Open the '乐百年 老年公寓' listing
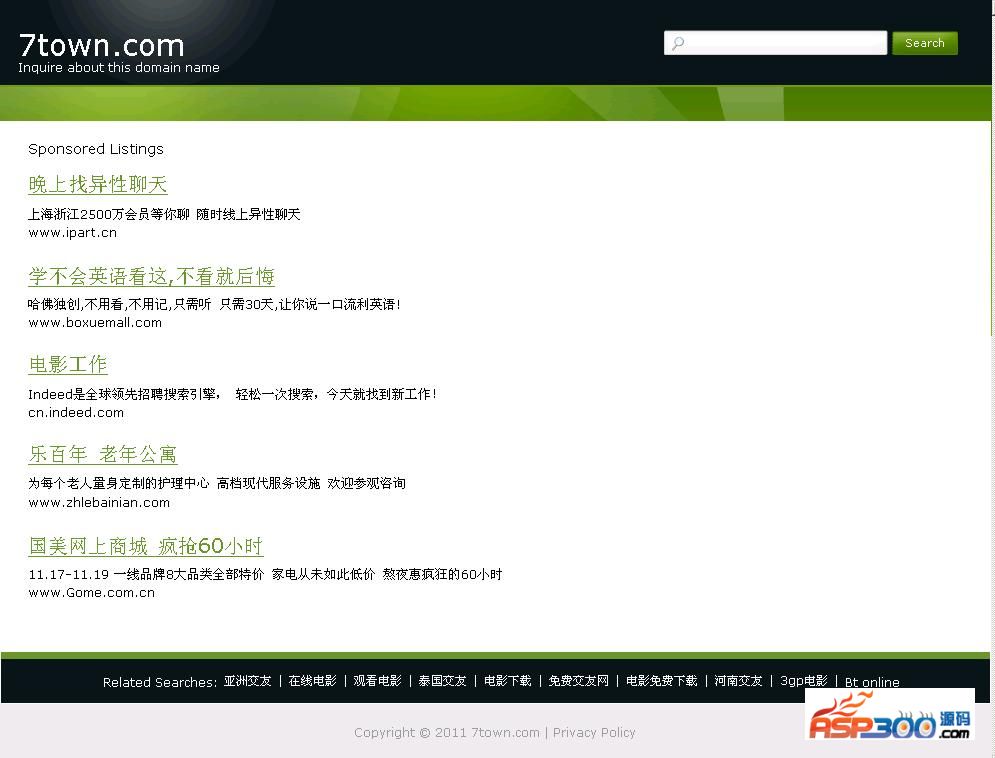995x758 pixels. pyautogui.click(x=103, y=454)
